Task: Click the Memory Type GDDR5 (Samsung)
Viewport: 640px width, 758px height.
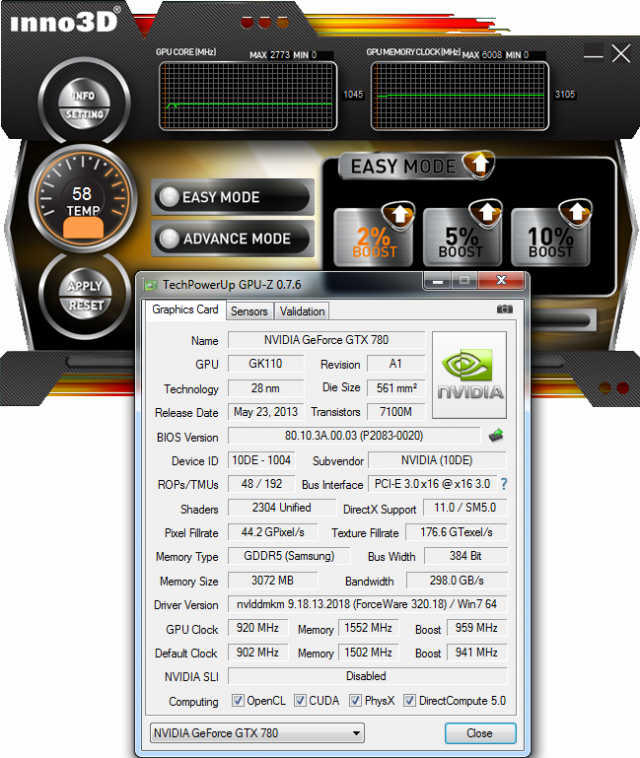Action: click(289, 556)
